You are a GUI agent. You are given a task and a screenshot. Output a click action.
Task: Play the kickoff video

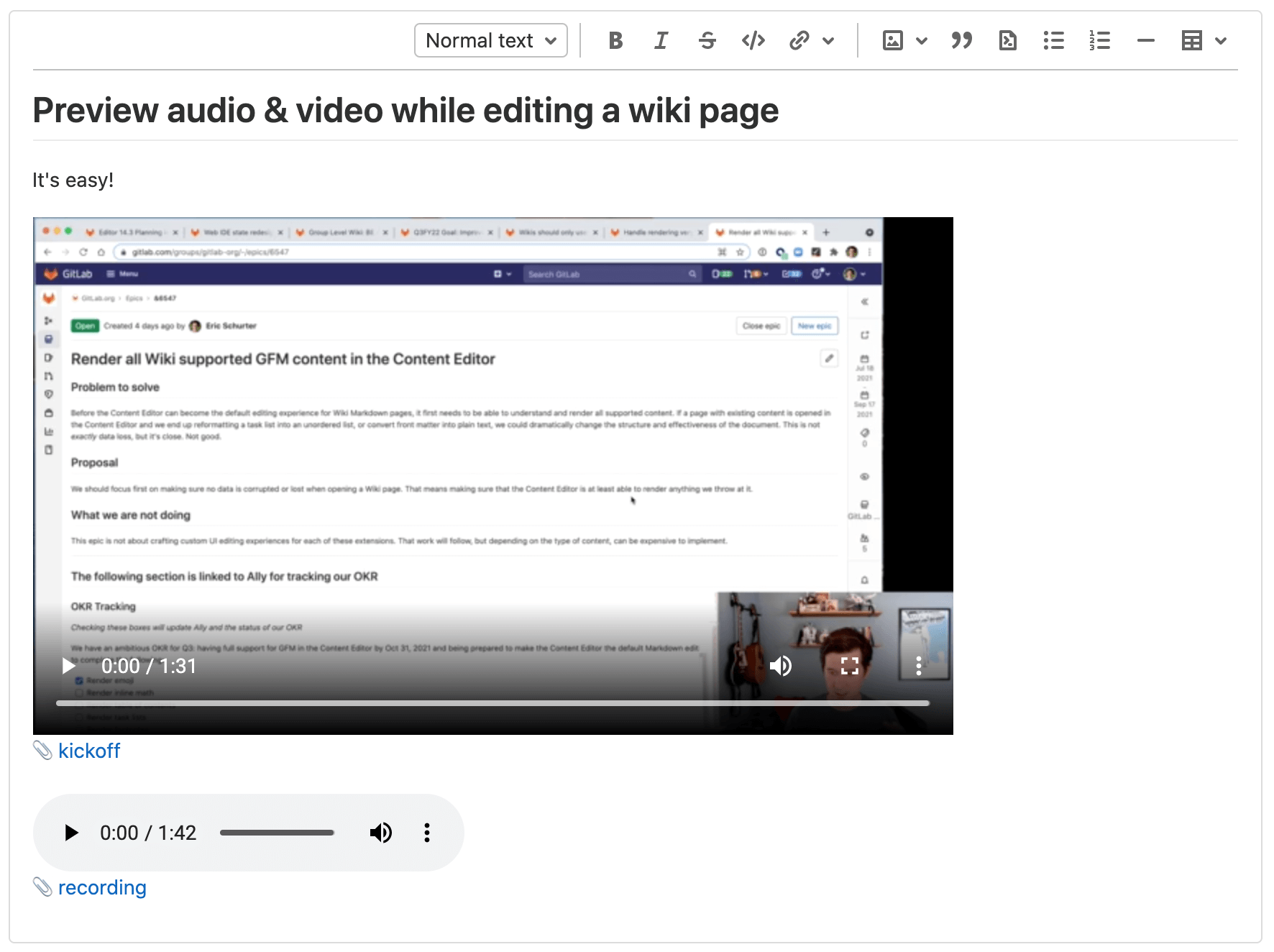[69, 666]
